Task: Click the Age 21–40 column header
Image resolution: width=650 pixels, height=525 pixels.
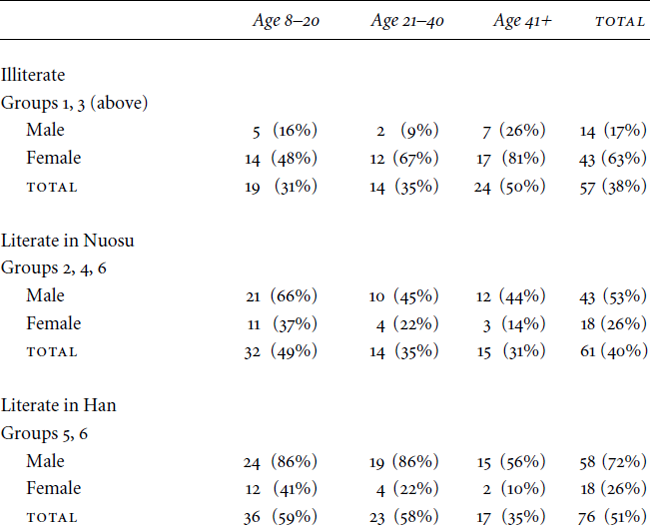Action: (407, 21)
